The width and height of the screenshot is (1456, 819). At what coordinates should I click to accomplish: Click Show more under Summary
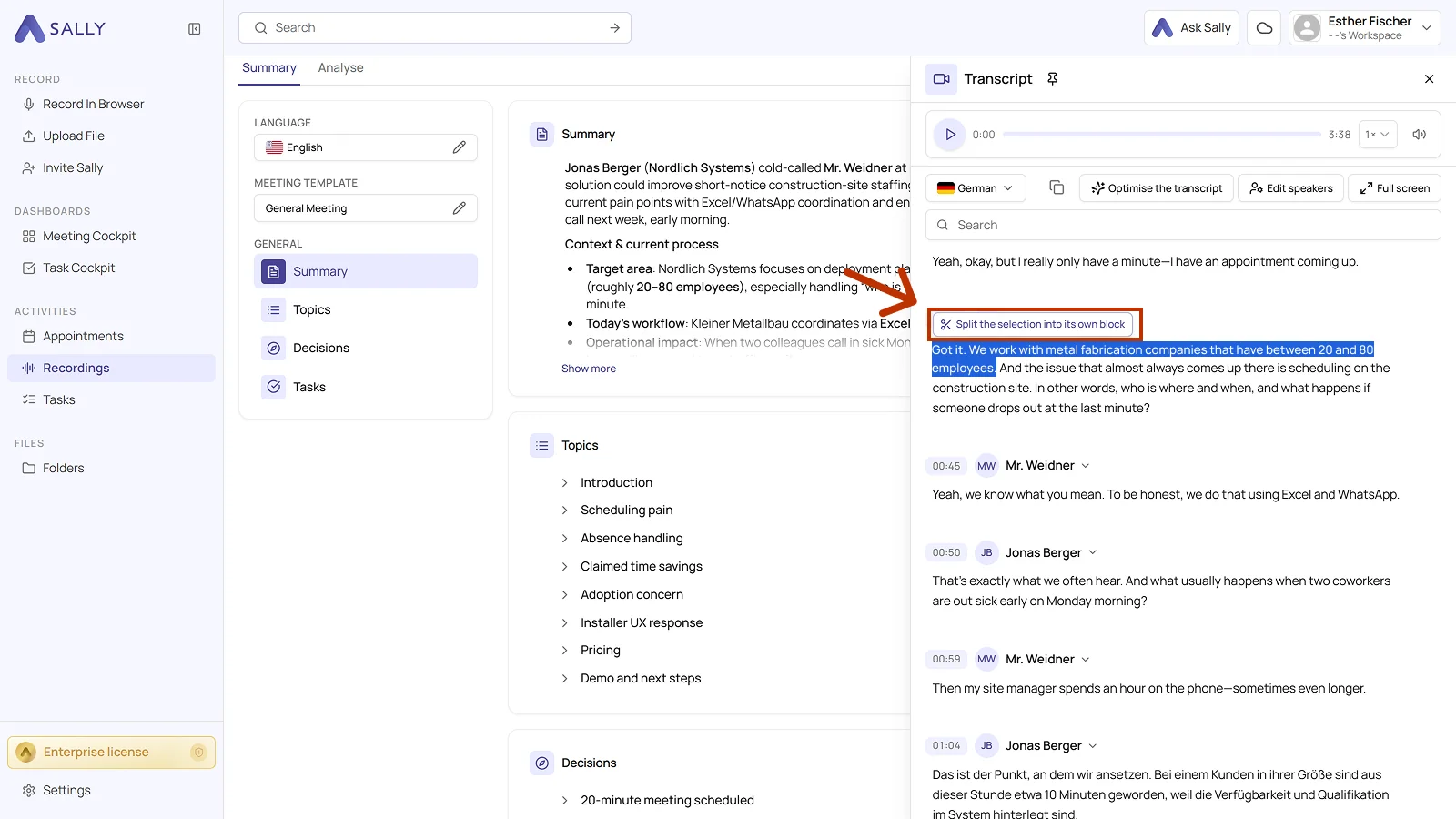point(589,369)
